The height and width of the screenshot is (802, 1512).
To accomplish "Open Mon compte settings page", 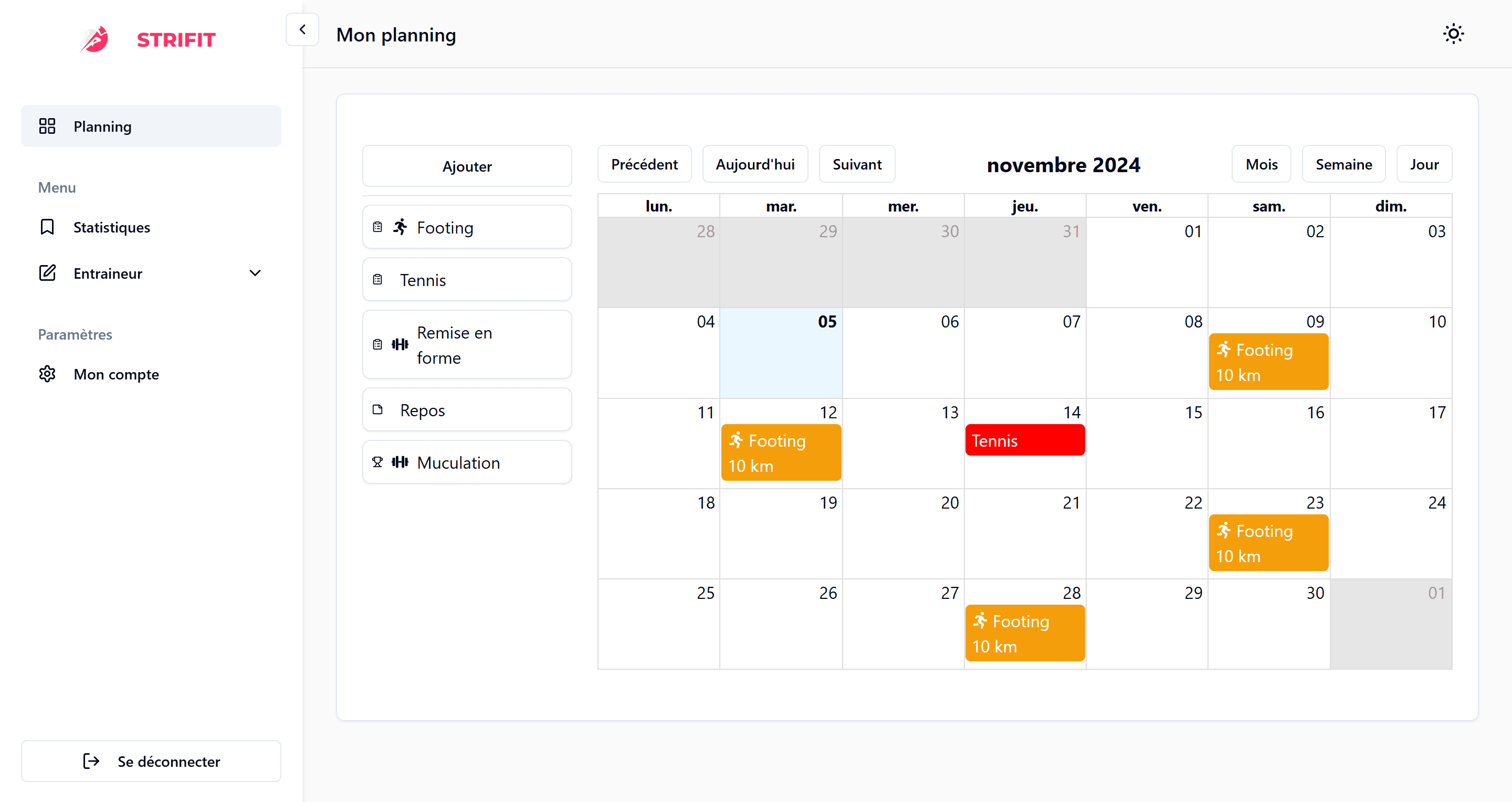I will (117, 374).
